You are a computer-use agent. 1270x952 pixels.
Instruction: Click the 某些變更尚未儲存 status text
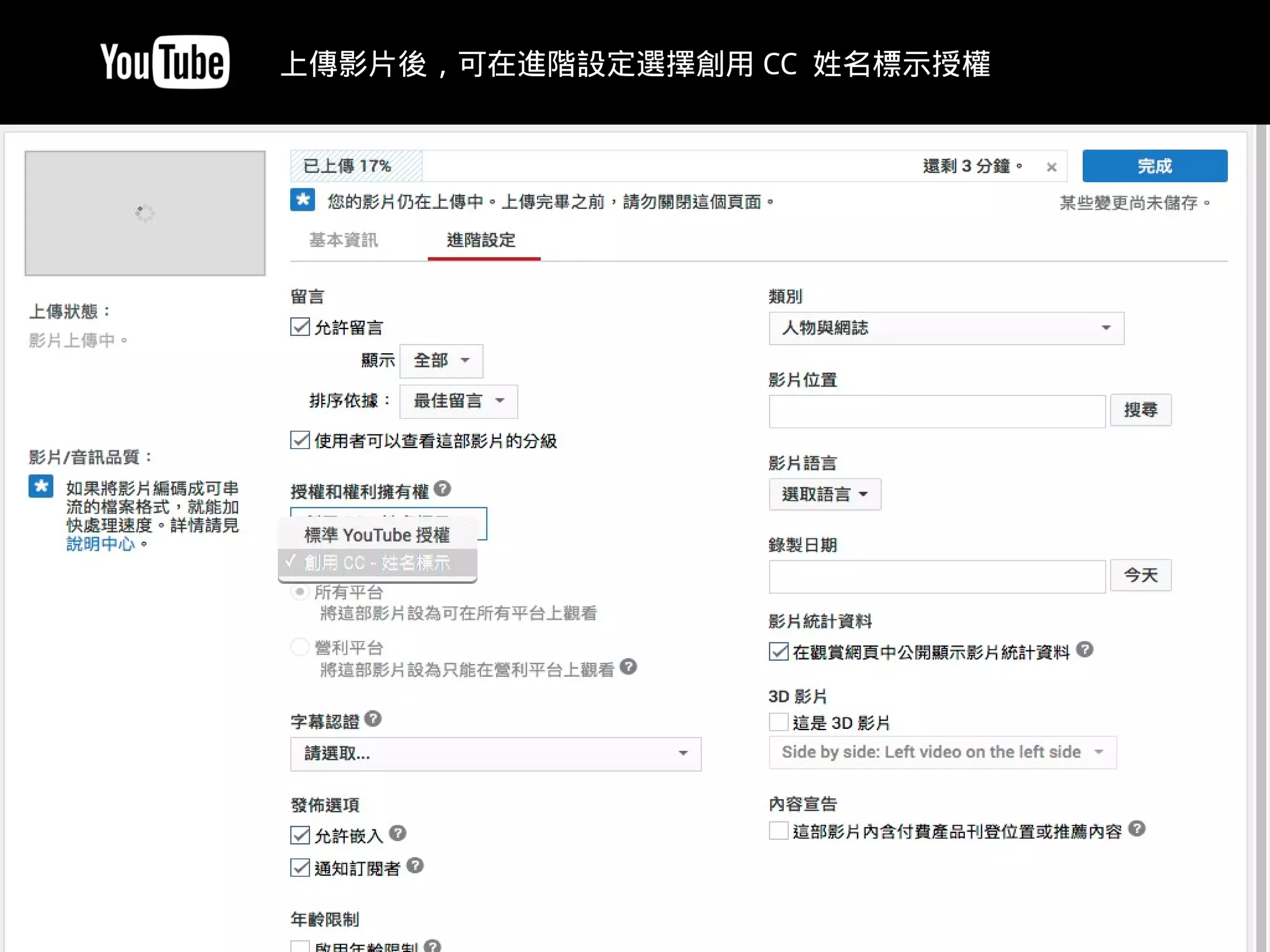click(x=1134, y=203)
